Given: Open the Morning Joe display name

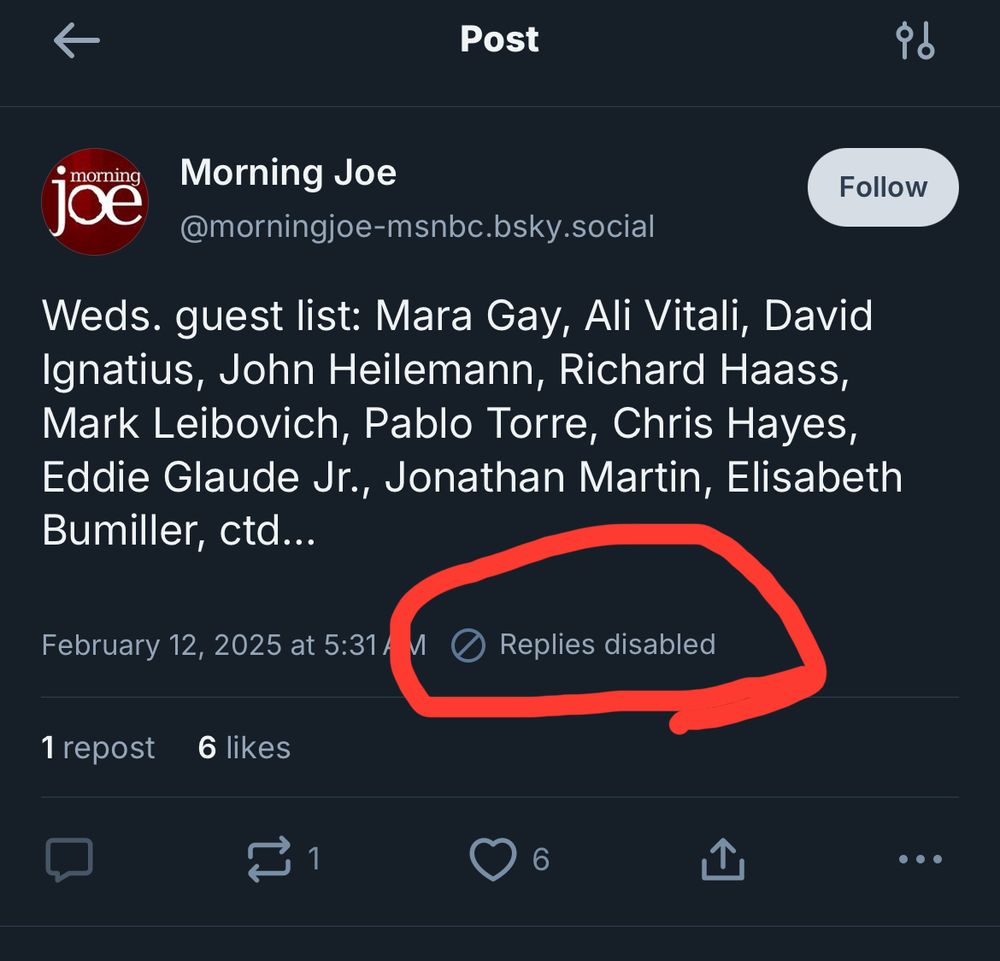Looking at the screenshot, I should click(288, 173).
